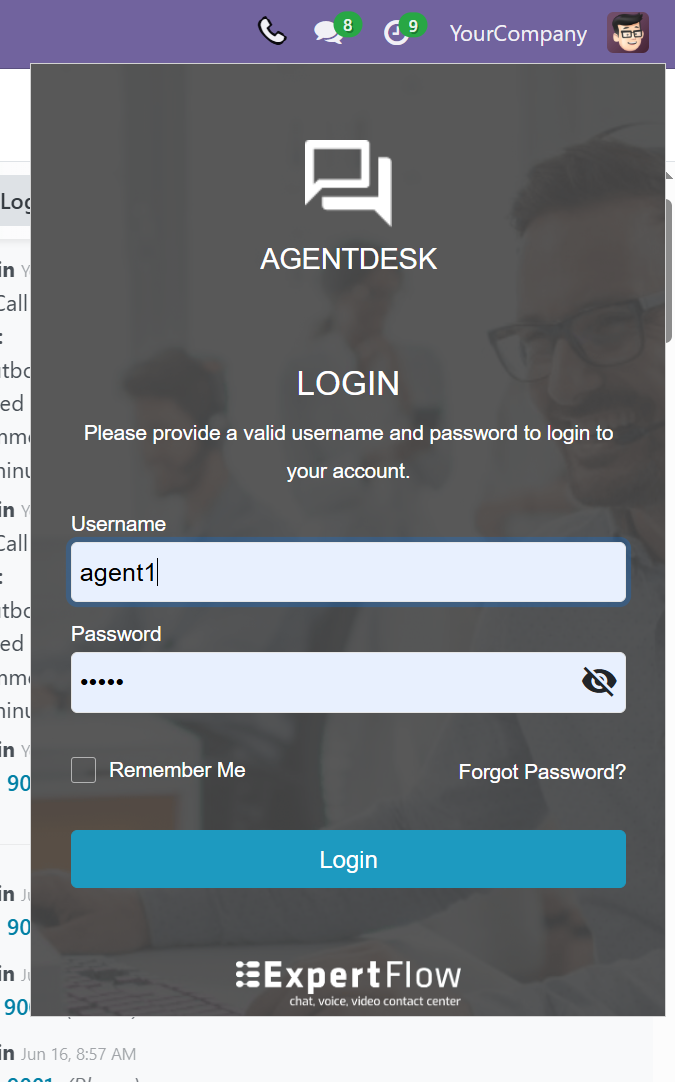
Task: Click the Remember Me label text
Action: coord(177,770)
